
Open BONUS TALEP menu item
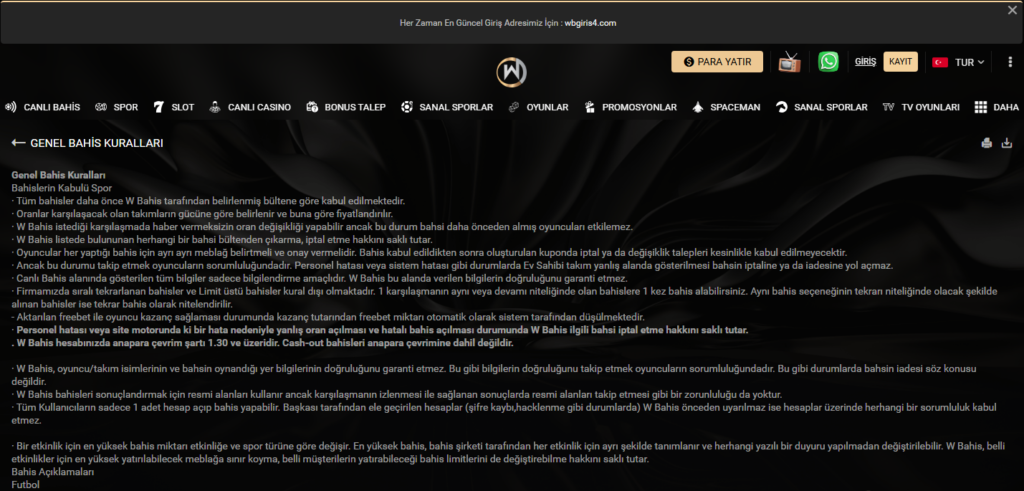(355, 107)
